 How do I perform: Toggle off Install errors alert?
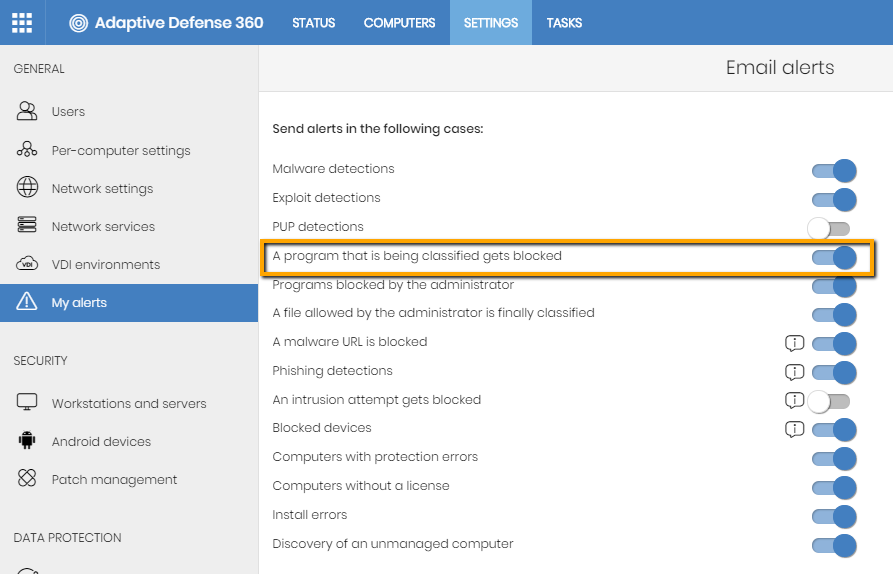coord(834,517)
